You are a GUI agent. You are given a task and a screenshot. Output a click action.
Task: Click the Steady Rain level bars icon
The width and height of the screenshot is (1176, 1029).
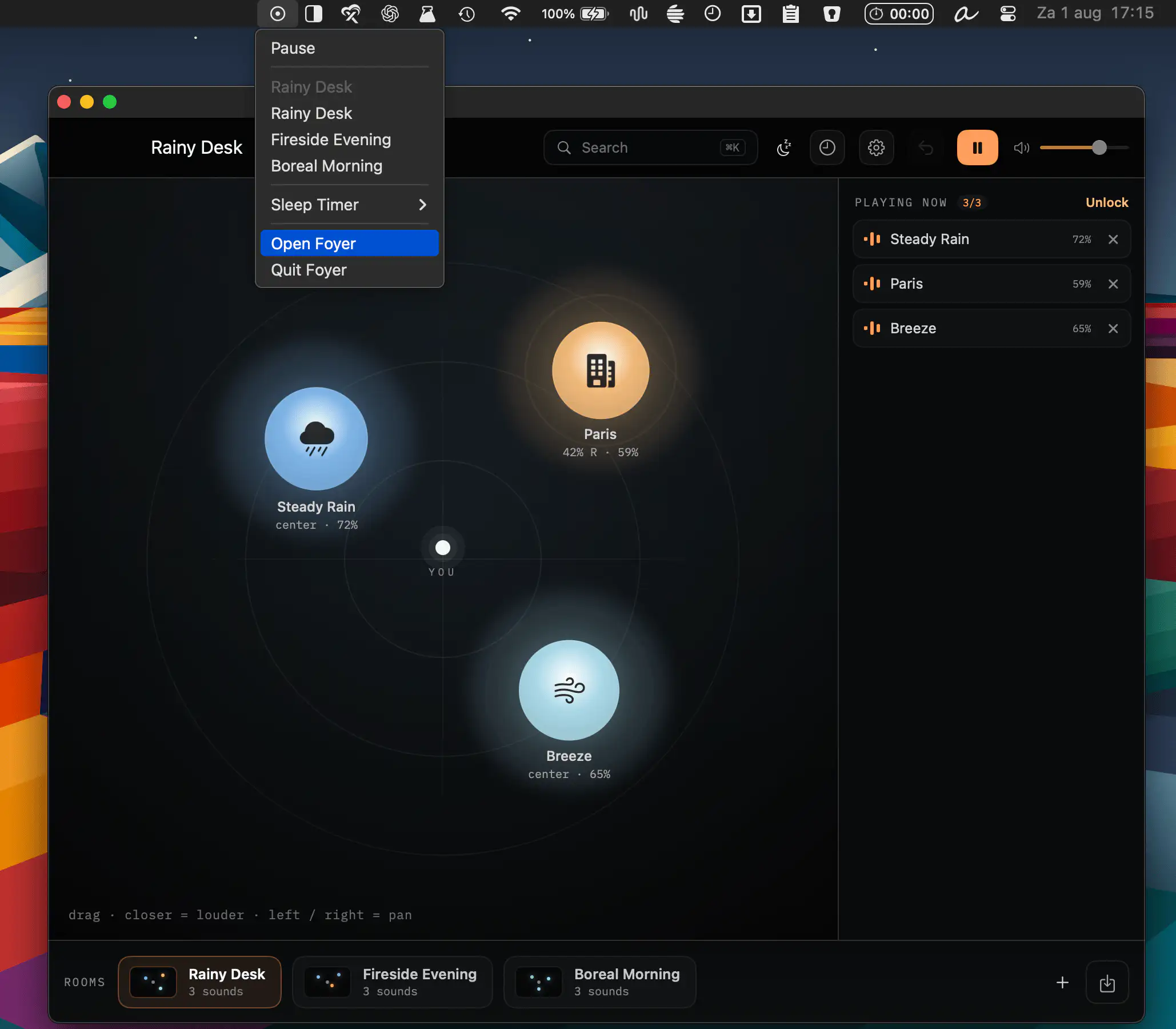point(872,240)
